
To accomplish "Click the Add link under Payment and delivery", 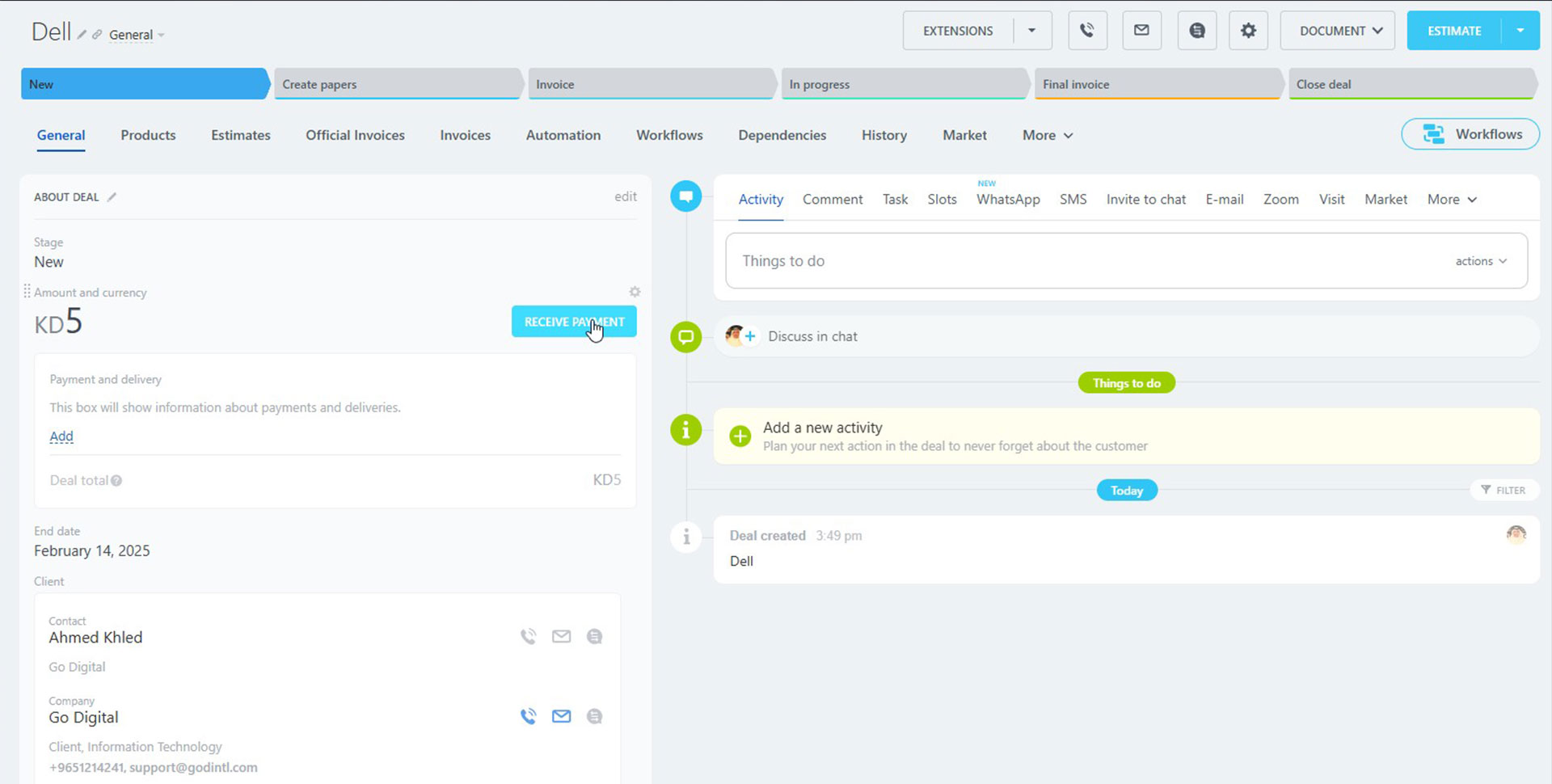I will 61,436.
